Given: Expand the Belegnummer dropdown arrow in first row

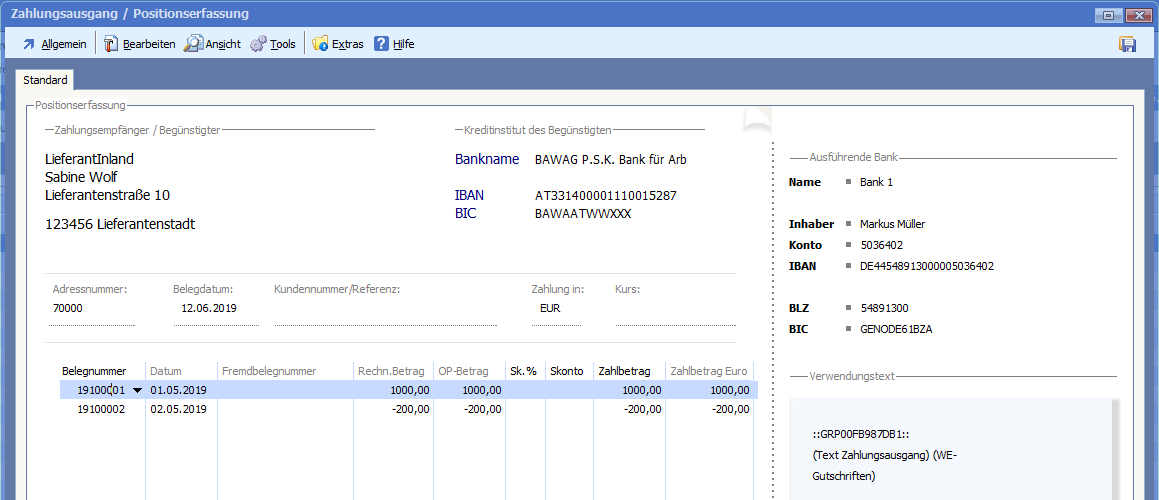Looking at the screenshot, I should pyautogui.click(x=137, y=390).
